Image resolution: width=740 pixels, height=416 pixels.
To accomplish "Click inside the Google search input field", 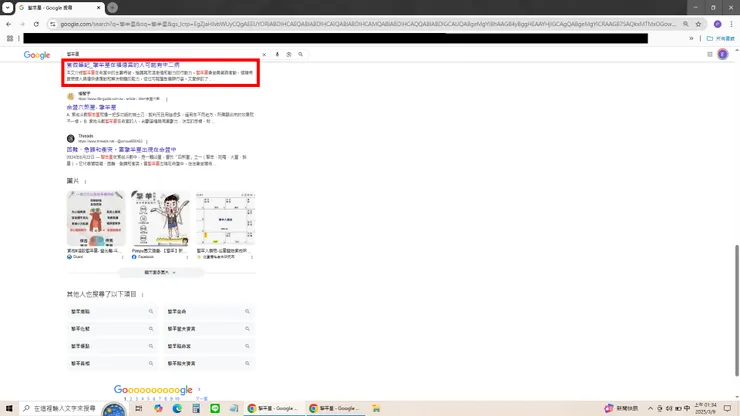I will click(x=160, y=54).
